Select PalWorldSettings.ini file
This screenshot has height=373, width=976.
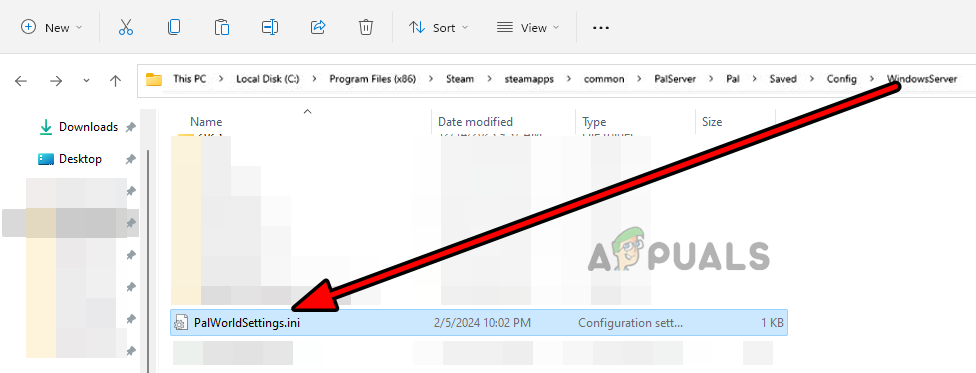point(479,323)
